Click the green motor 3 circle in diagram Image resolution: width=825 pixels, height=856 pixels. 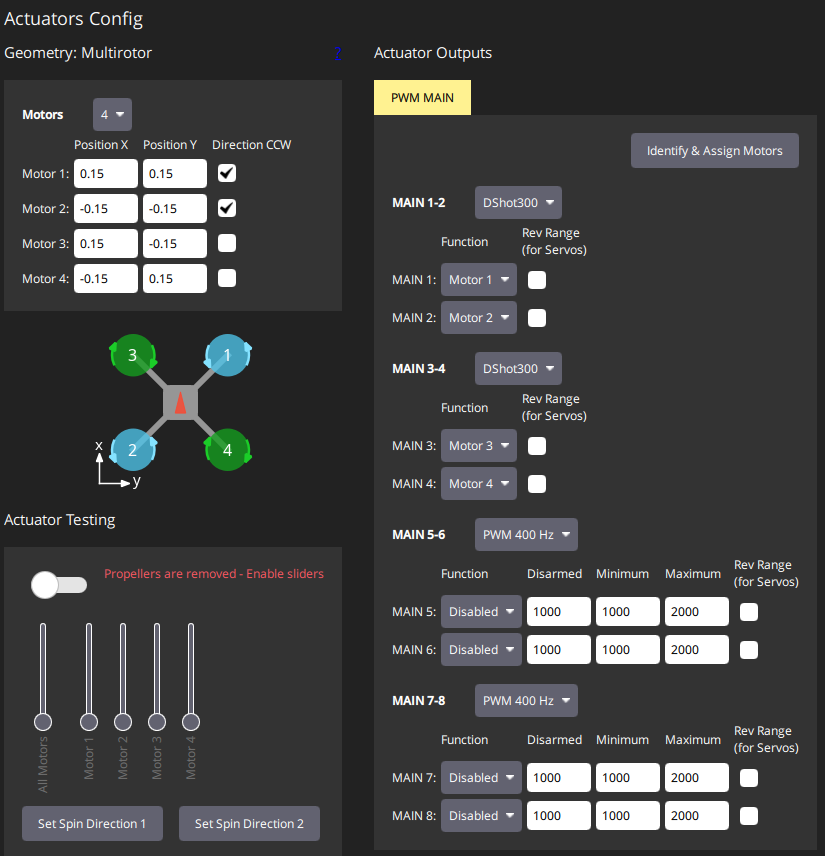(x=132, y=355)
